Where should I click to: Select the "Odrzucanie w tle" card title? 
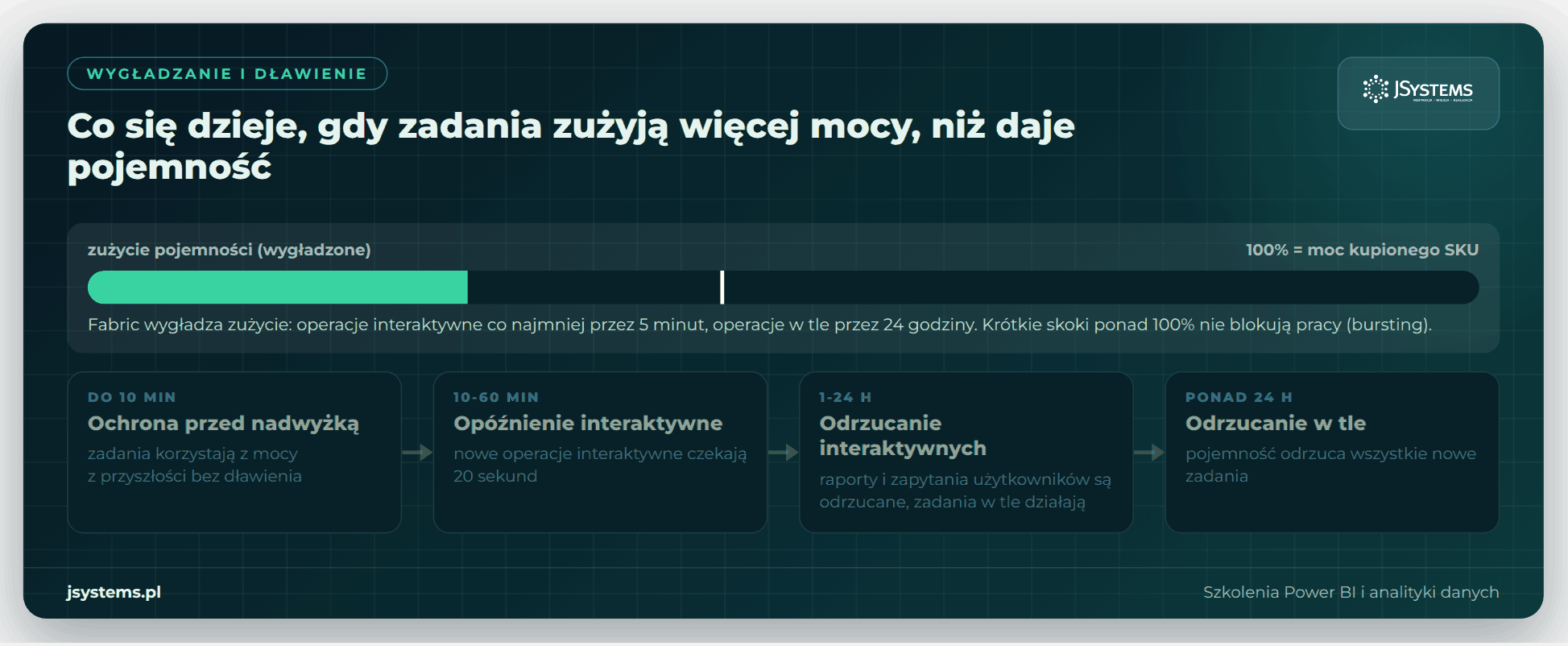coord(1276,424)
